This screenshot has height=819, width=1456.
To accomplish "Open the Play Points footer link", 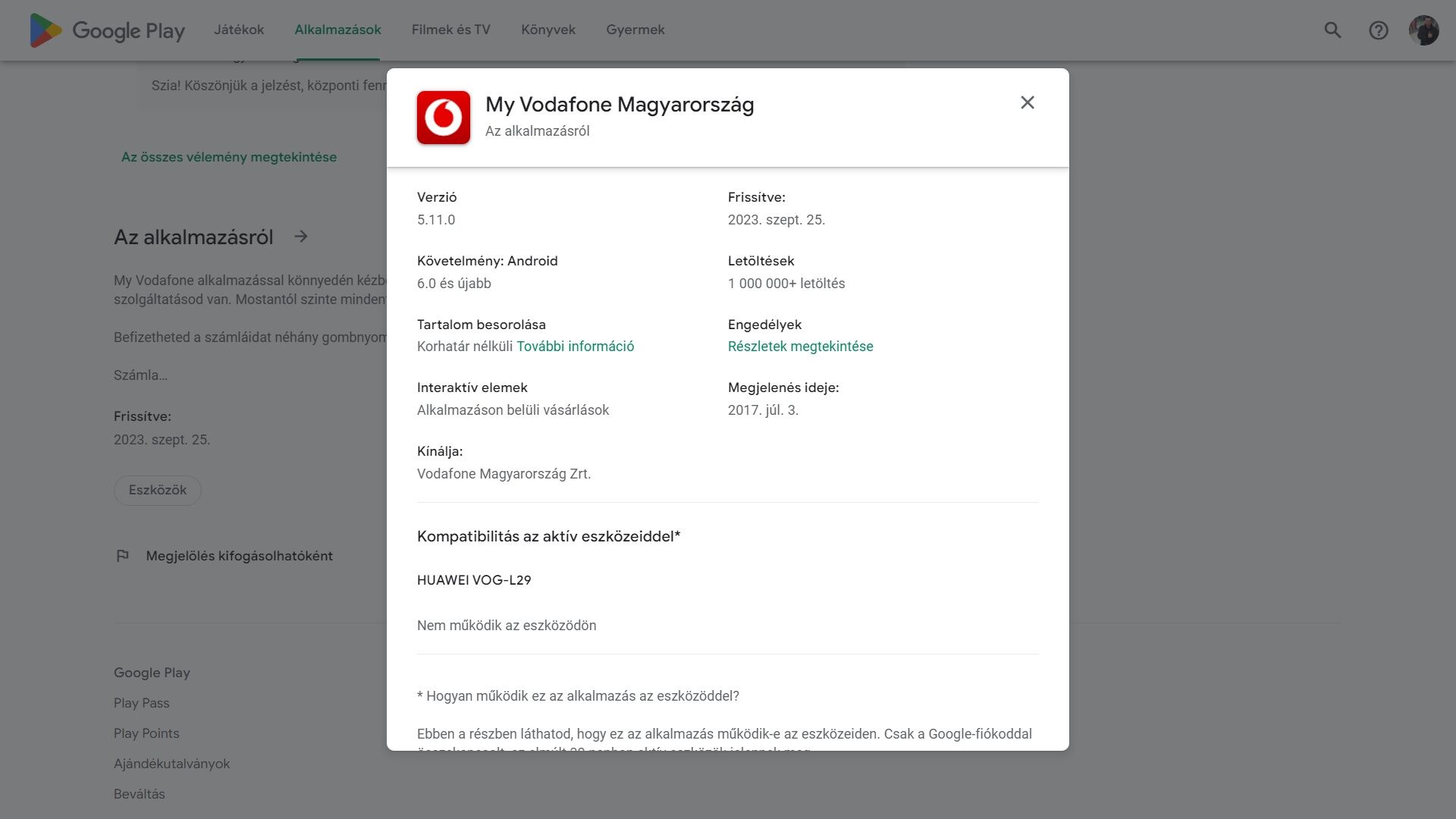I will click(x=146, y=733).
